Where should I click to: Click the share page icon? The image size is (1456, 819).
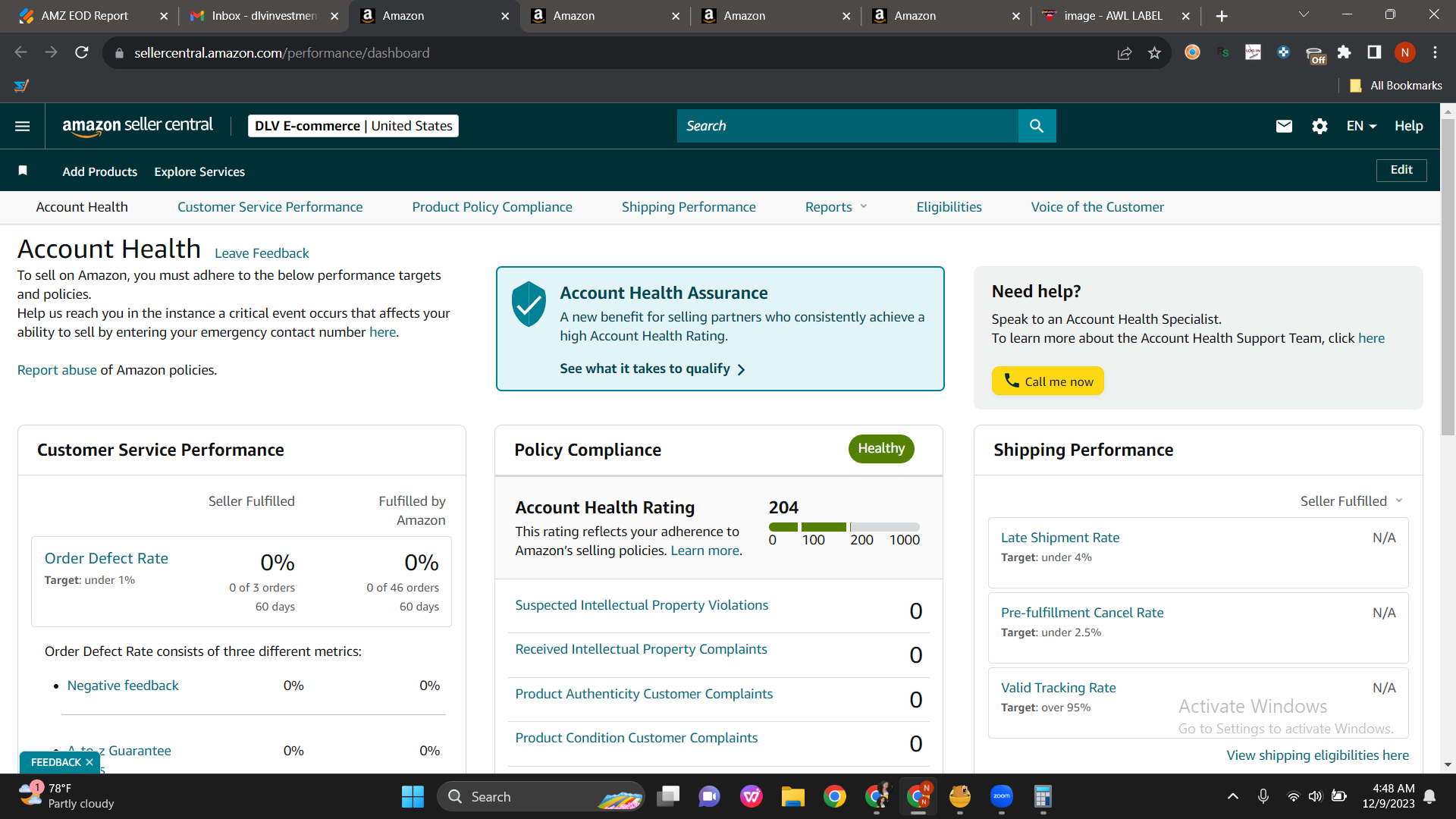pyautogui.click(x=1125, y=52)
